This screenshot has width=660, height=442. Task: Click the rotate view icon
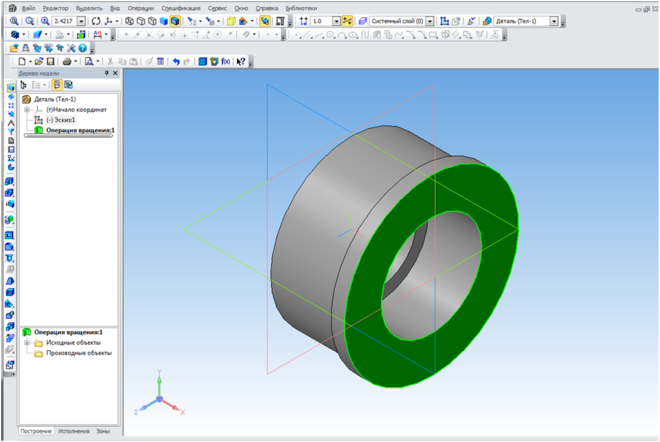point(96,21)
